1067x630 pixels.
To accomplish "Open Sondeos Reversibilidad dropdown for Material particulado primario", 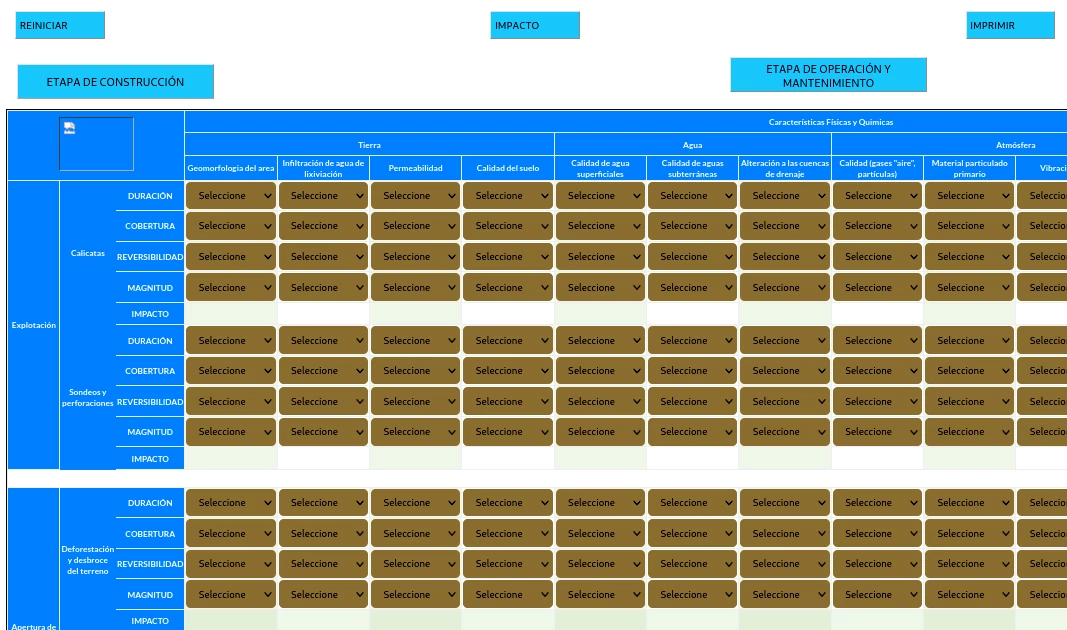I will coord(969,402).
